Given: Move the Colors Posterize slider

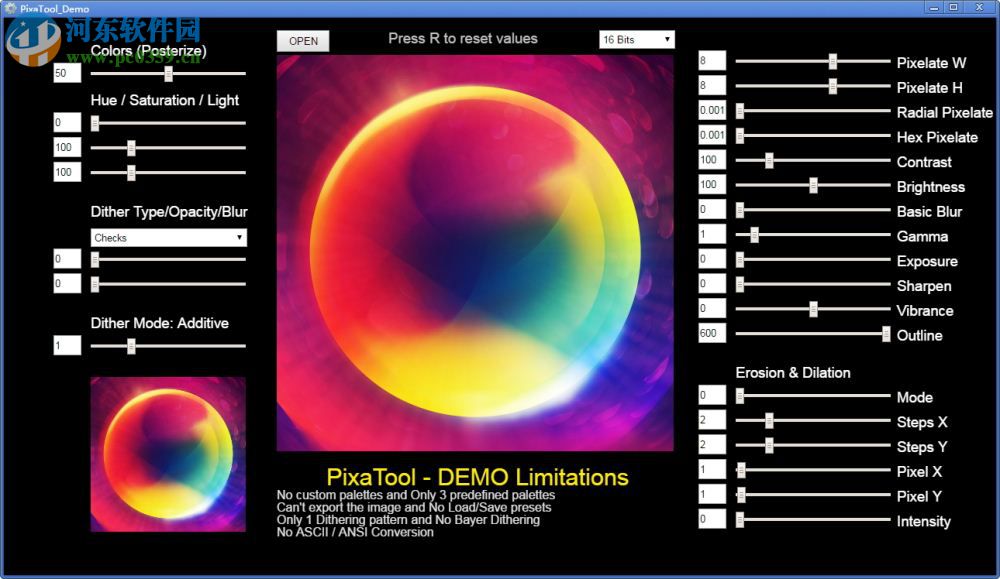Looking at the screenshot, I should pos(167,72).
